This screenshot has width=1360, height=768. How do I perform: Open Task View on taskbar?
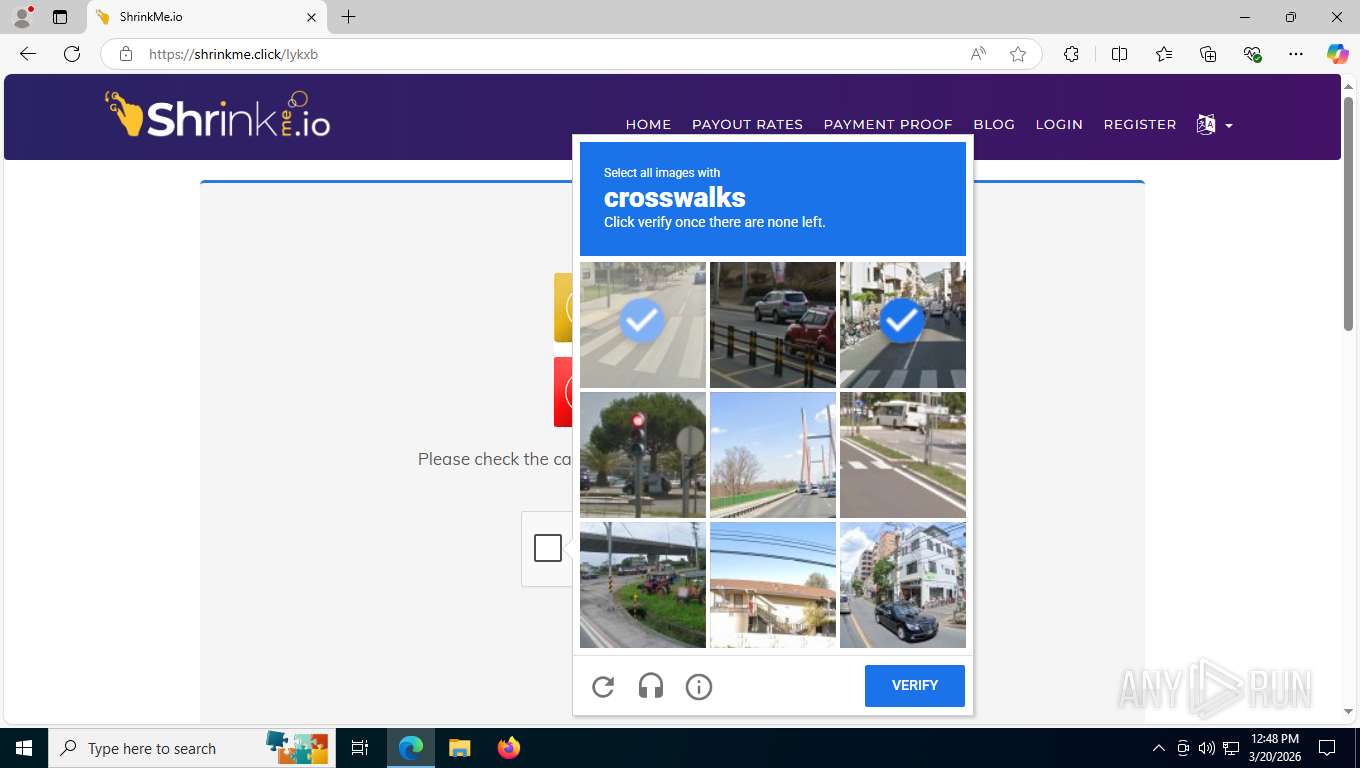(x=360, y=748)
